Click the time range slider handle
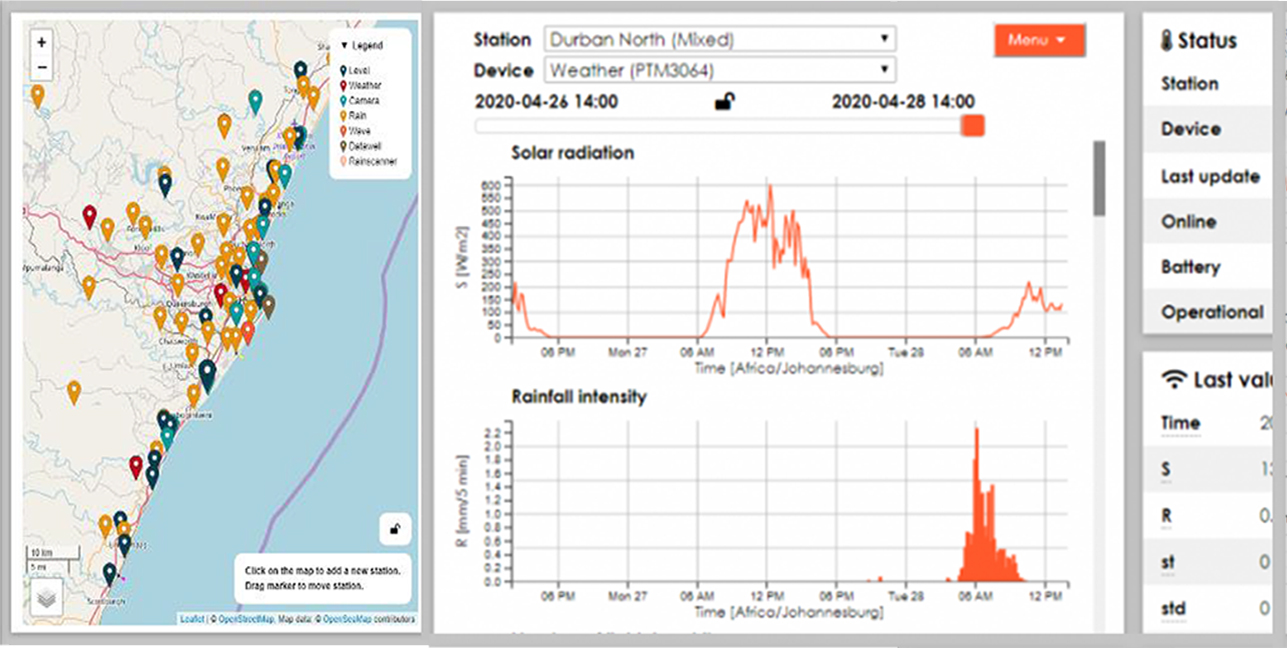 [x=972, y=125]
